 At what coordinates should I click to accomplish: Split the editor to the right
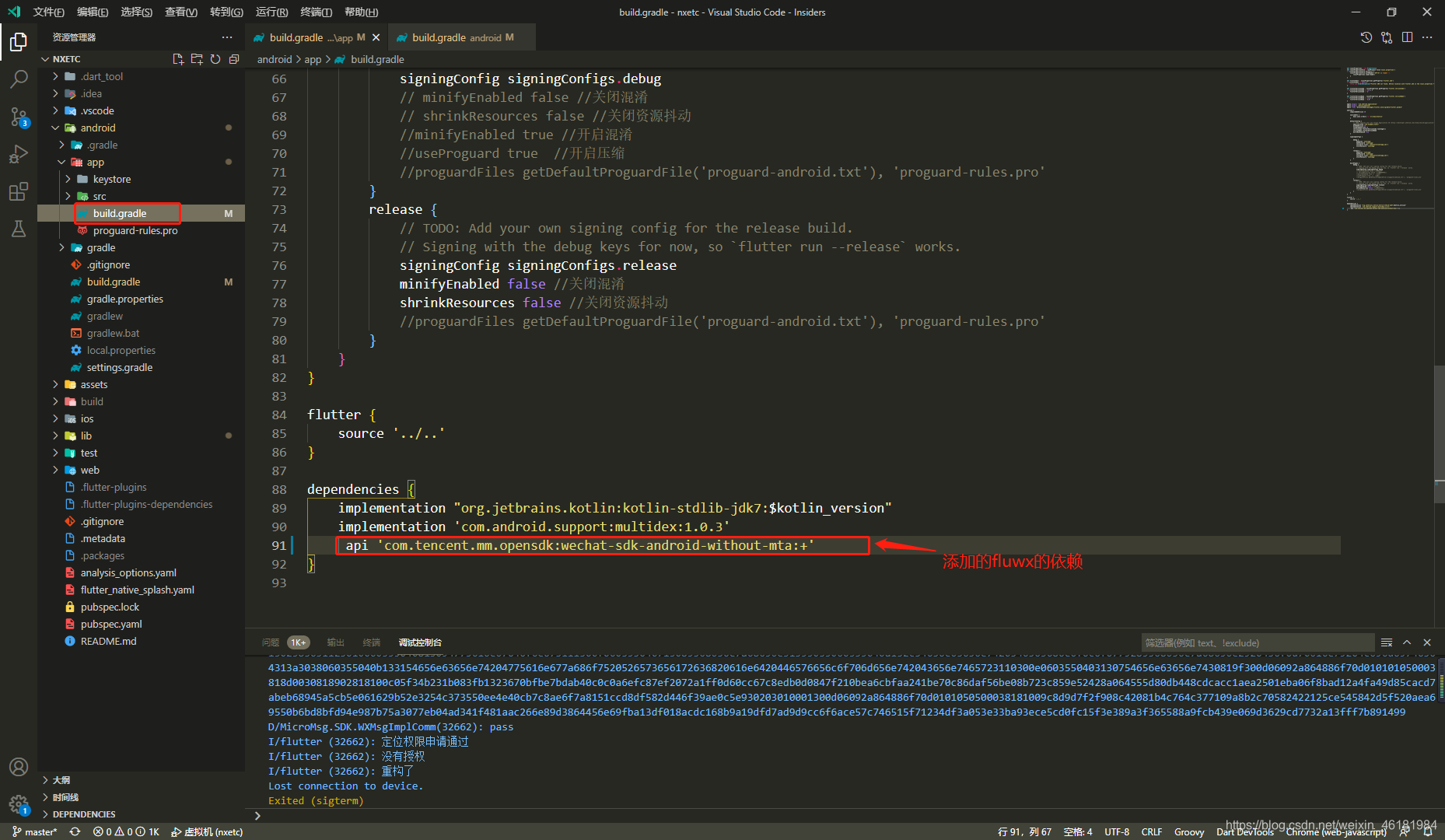[1407, 37]
